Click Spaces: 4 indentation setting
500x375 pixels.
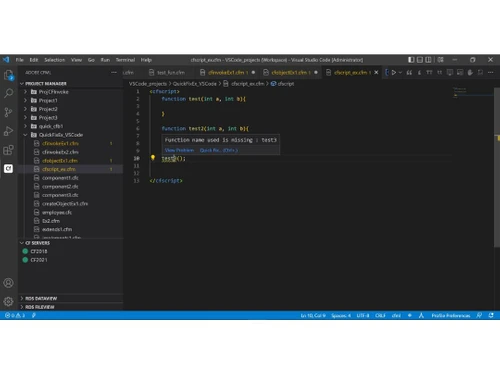pyautogui.click(x=341, y=315)
